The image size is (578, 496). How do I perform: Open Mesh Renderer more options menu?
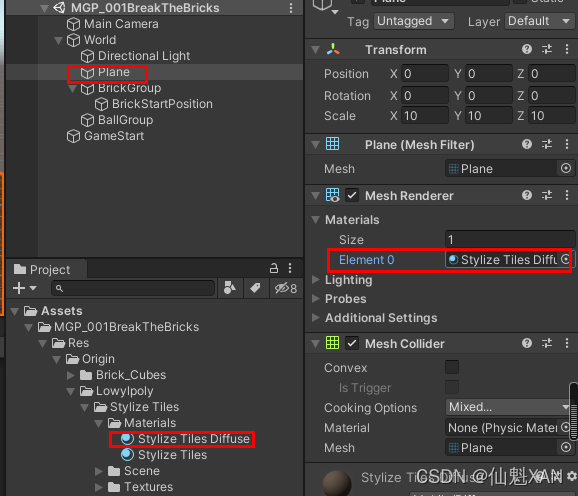point(567,195)
